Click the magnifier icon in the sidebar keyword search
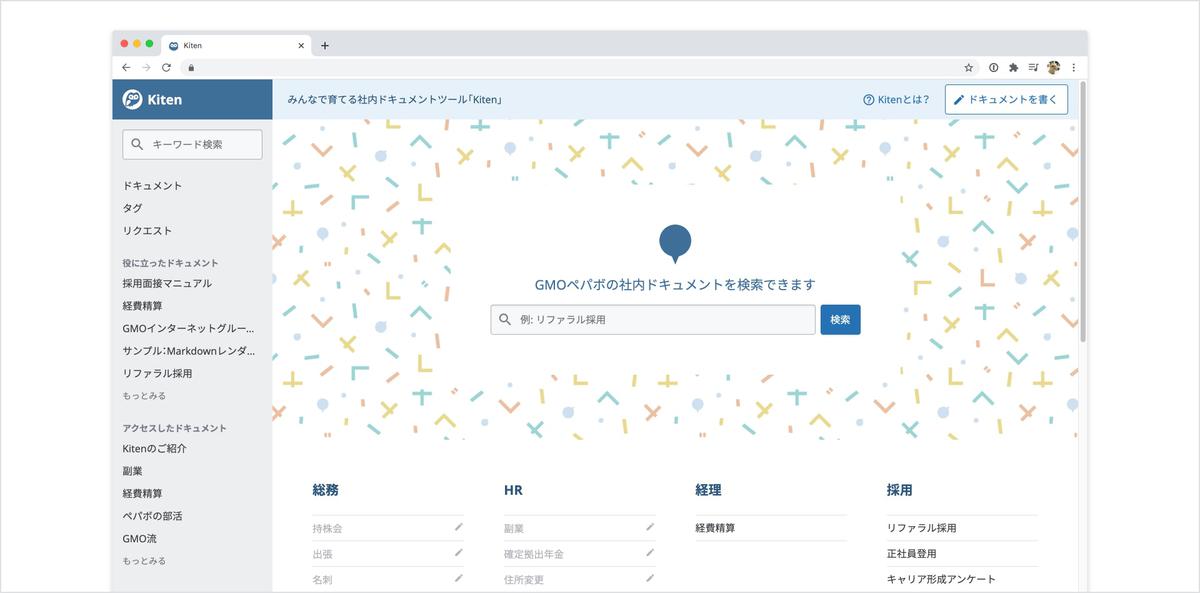This screenshot has width=1200, height=593. tap(137, 143)
